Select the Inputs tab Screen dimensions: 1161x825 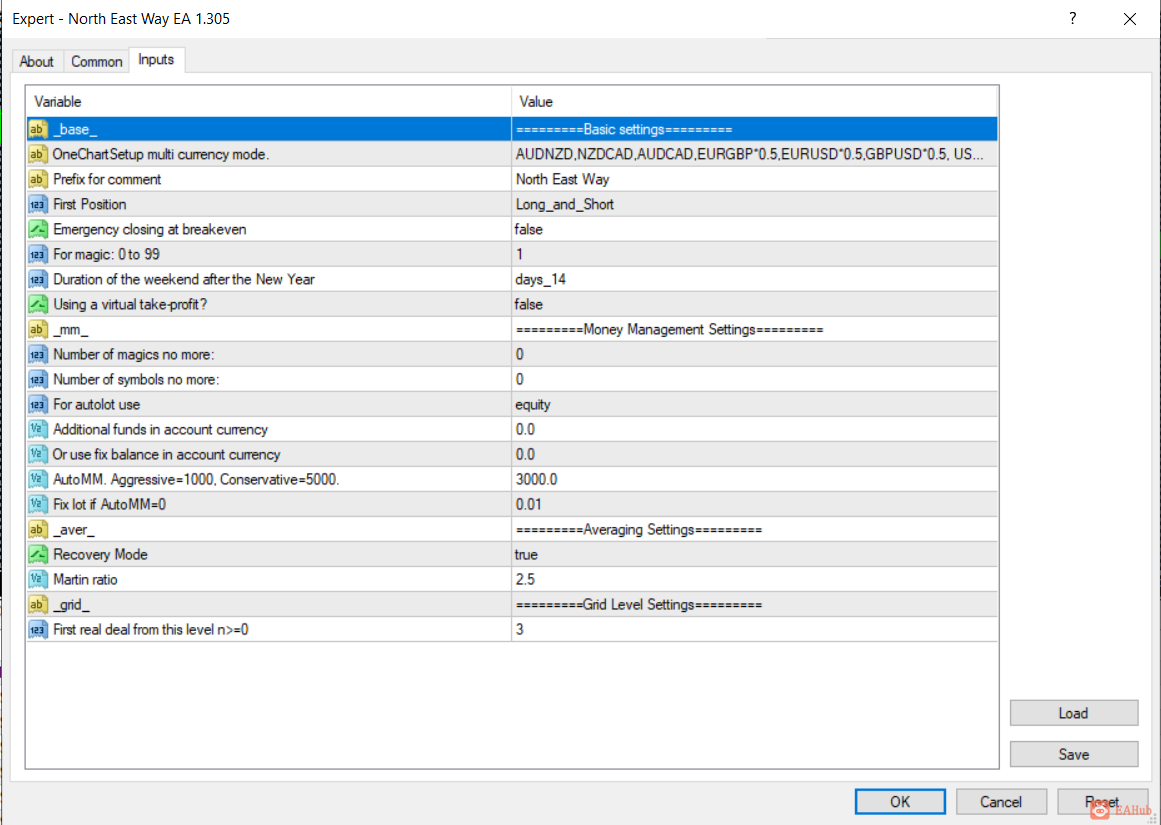point(156,60)
